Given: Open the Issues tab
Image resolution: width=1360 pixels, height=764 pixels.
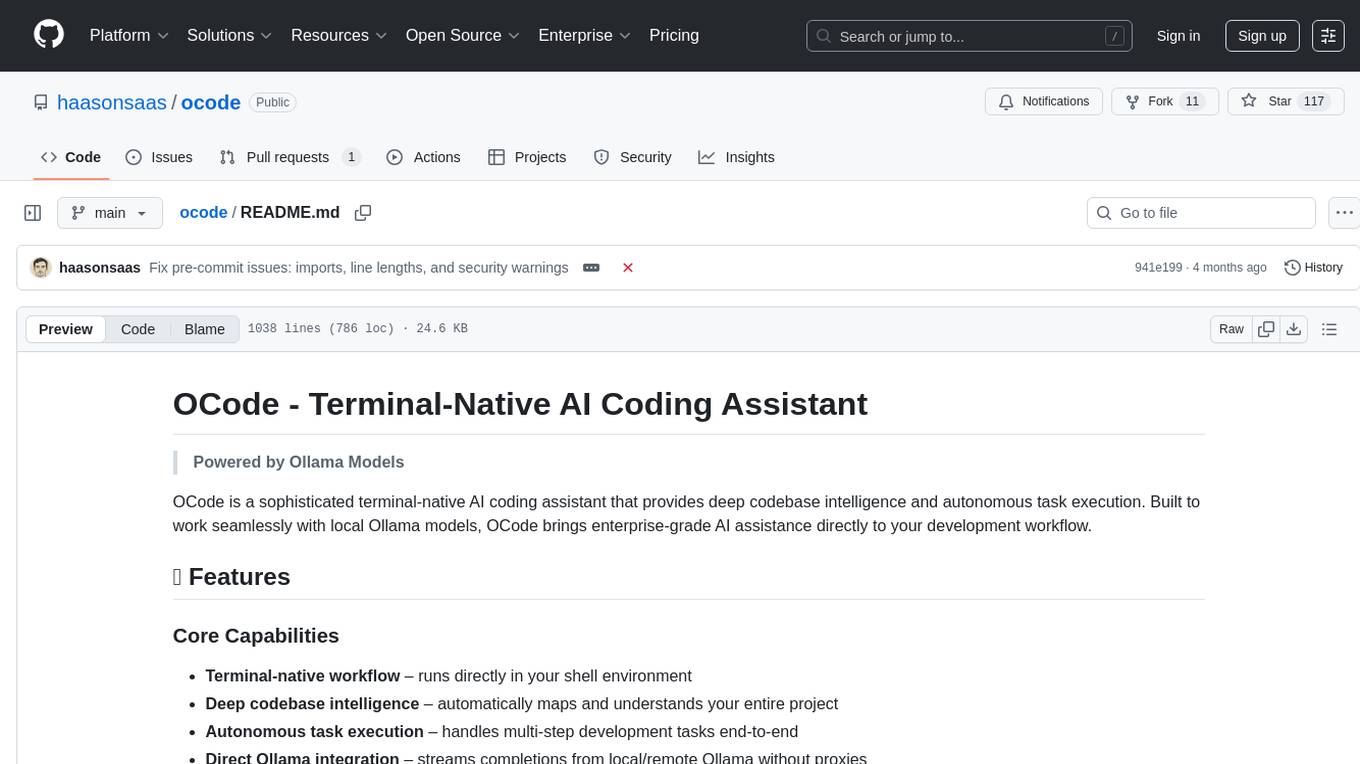Looking at the screenshot, I should (159, 157).
